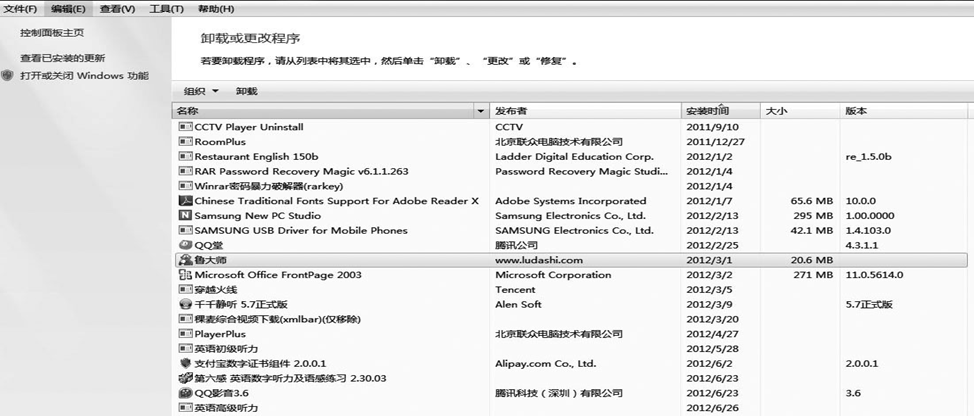
Task: Click the 11.0.5614.0 version cell
Action: click(874, 274)
